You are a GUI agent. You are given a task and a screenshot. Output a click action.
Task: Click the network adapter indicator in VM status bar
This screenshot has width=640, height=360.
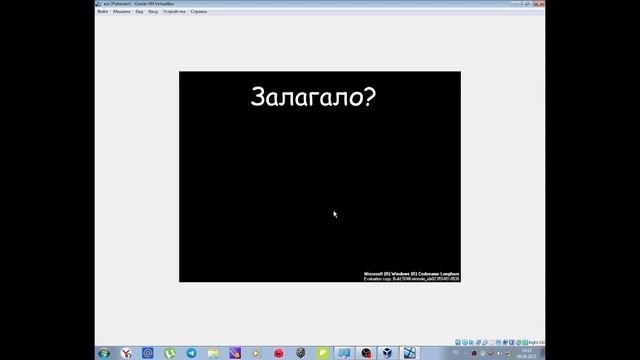(x=478, y=342)
